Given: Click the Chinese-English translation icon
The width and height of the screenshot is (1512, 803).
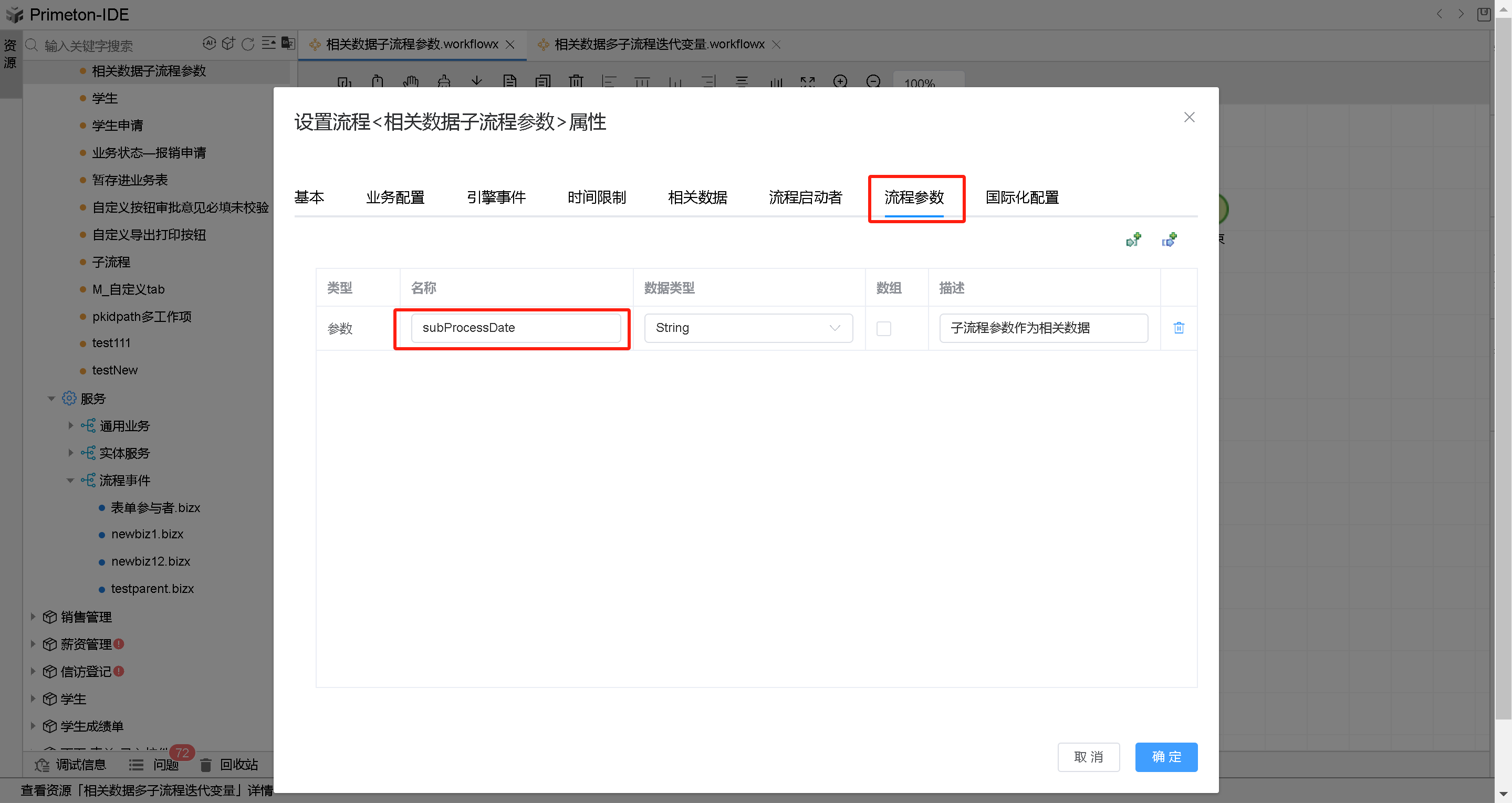Looking at the screenshot, I should pos(288,44).
